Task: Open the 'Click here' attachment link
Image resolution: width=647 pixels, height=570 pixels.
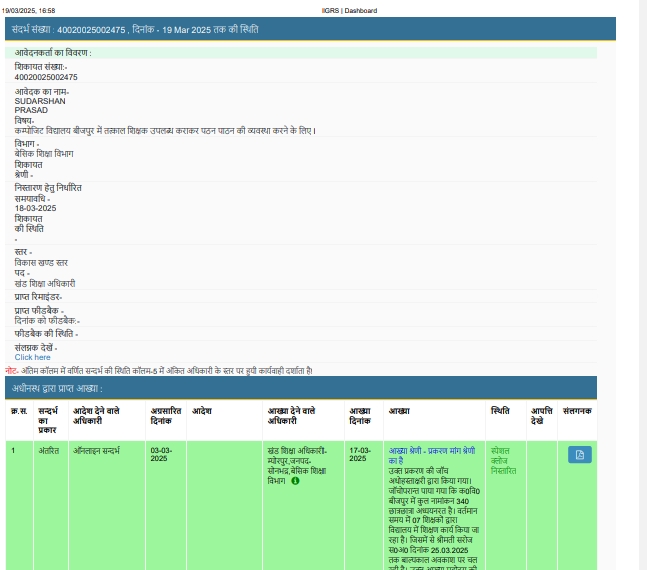Action: pyautogui.click(x=32, y=357)
